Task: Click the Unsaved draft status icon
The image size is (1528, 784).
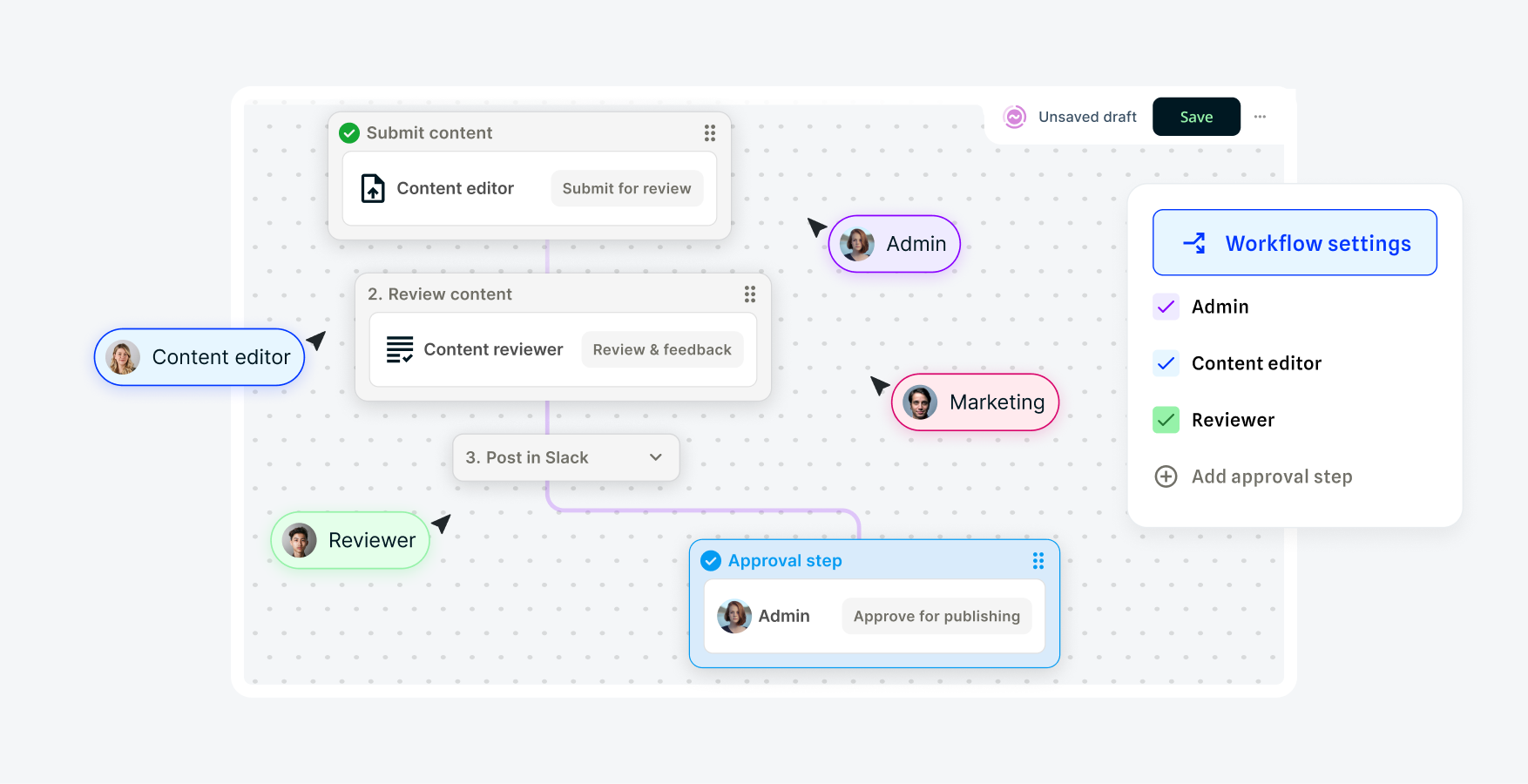Action: click(x=1015, y=117)
